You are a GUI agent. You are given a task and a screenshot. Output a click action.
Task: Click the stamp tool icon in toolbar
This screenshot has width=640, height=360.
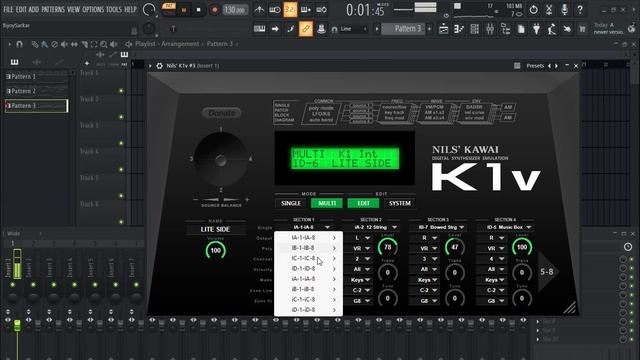pyautogui.click(x=321, y=29)
